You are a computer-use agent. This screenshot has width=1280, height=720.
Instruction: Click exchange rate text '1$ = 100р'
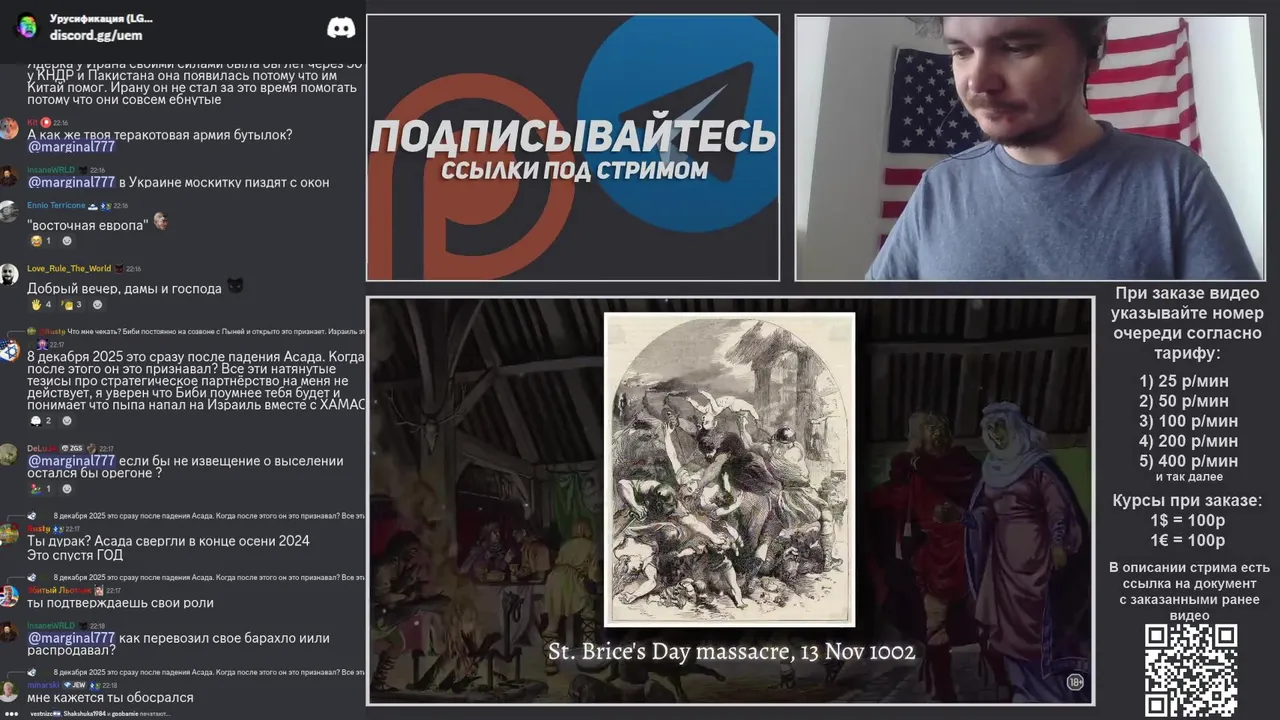pyautogui.click(x=1187, y=520)
